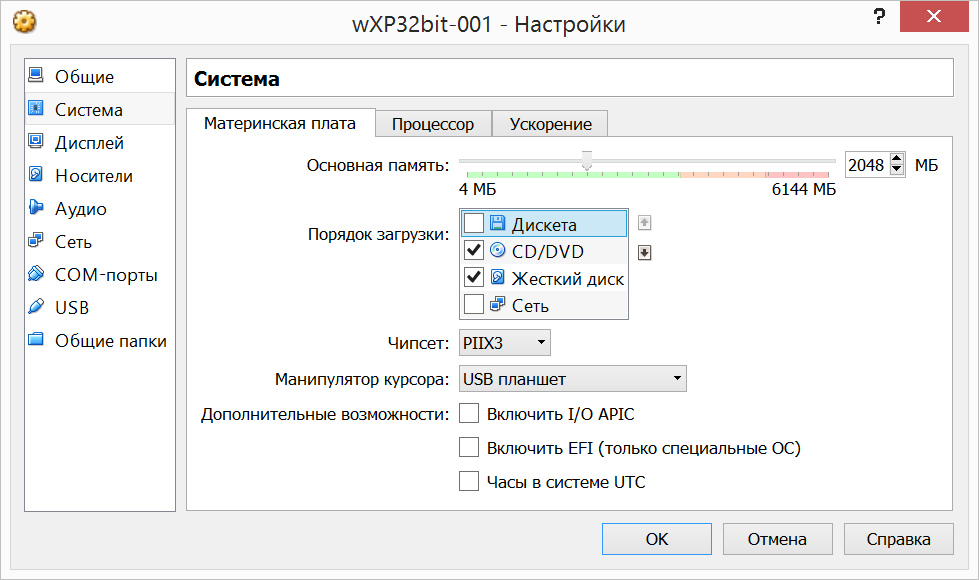
Task: Toggle Включить EFI checkbox
Action: 469,448
